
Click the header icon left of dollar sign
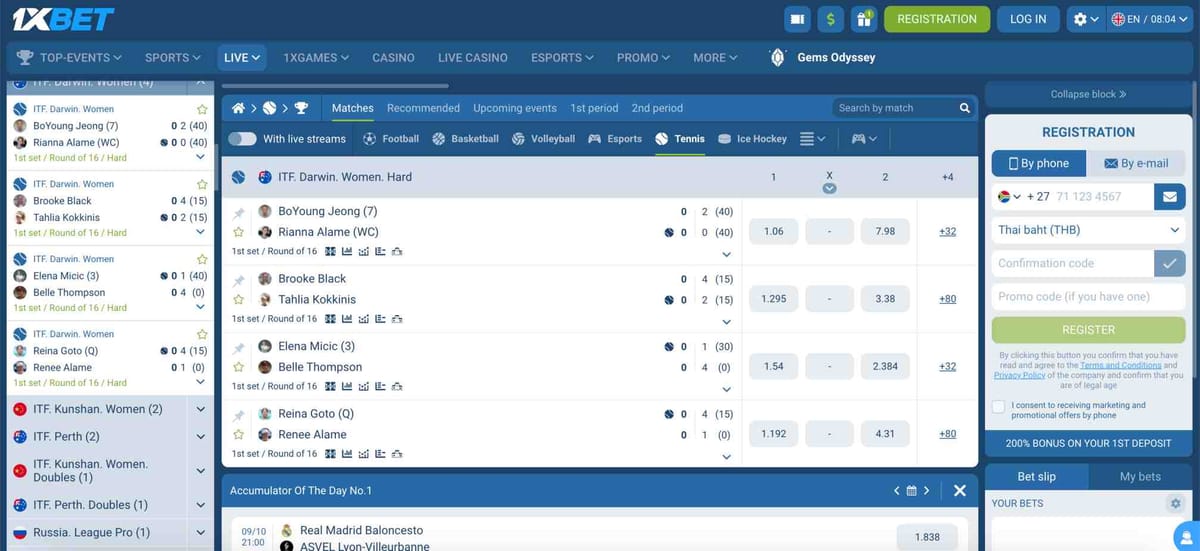797,19
